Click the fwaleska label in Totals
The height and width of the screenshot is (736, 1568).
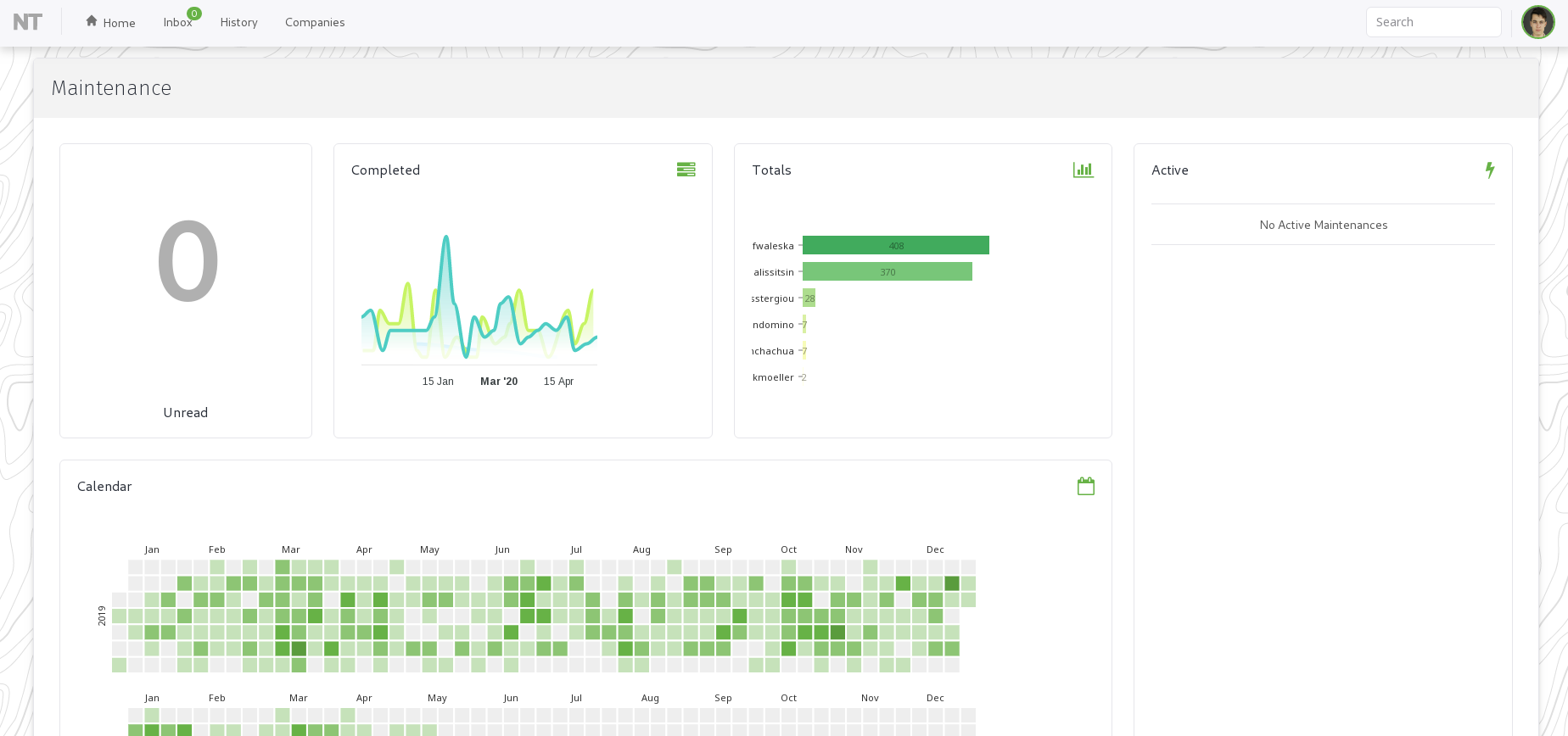[773, 246]
